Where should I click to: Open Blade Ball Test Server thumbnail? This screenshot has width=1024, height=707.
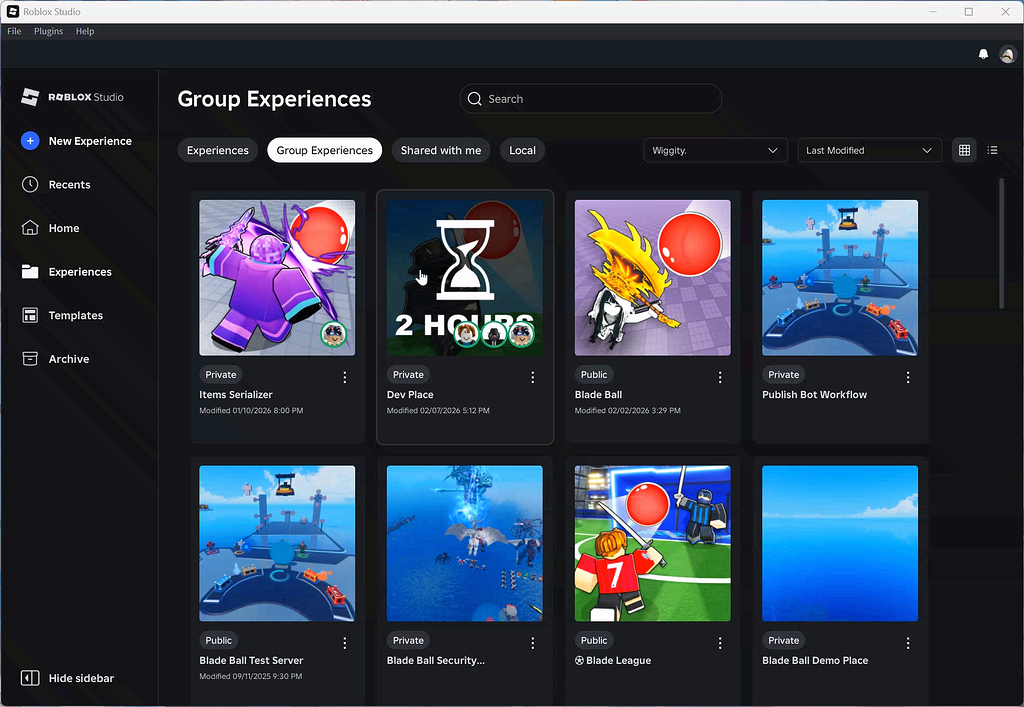click(x=277, y=543)
